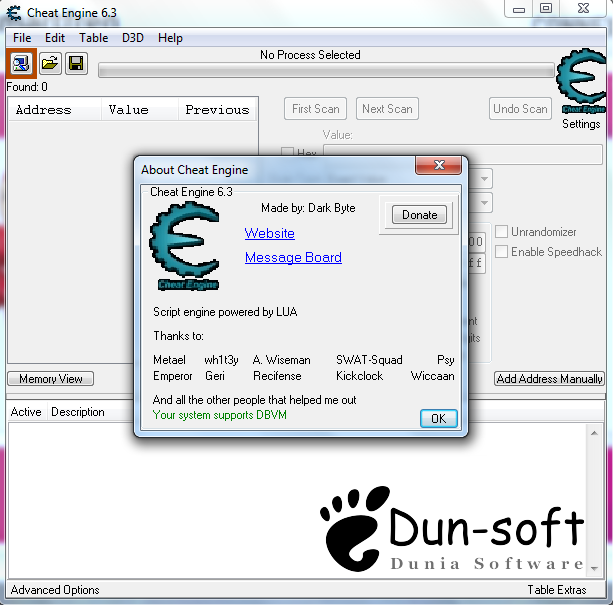Click Add Address Manually button
Viewport: 613px width, 605px height.
pos(549,379)
